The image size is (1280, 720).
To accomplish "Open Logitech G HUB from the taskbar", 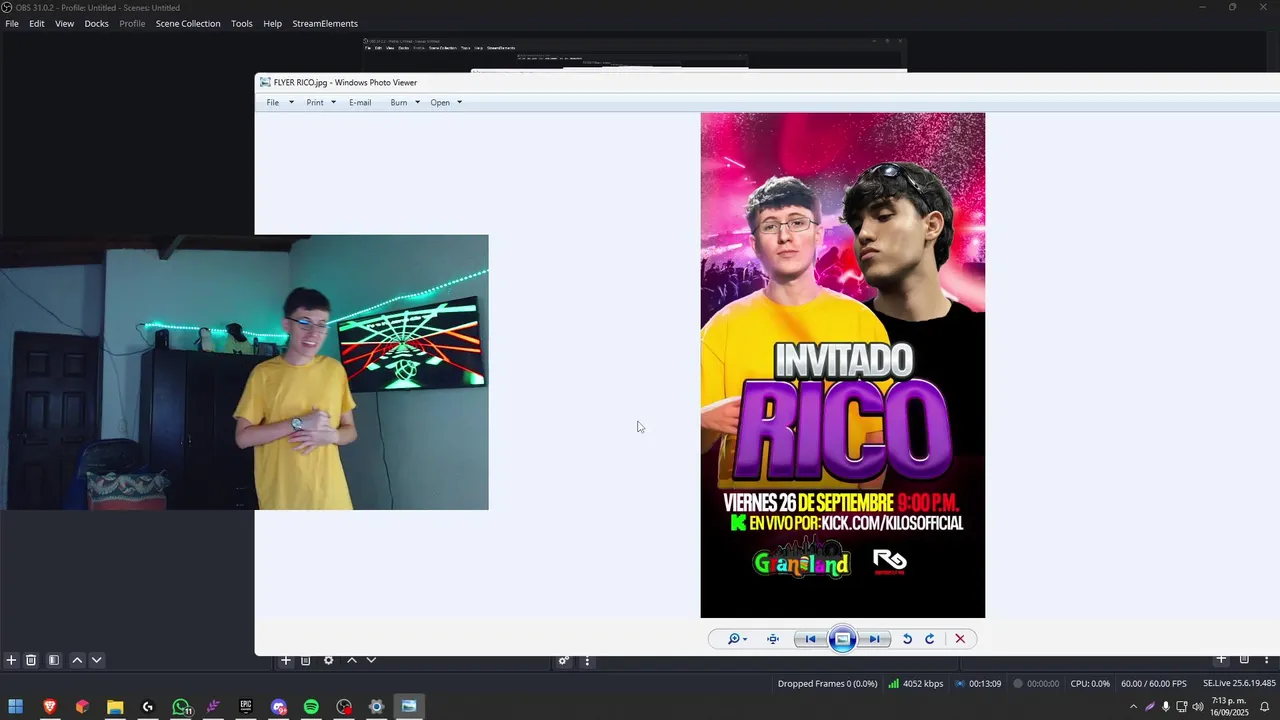I will click(x=148, y=707).
